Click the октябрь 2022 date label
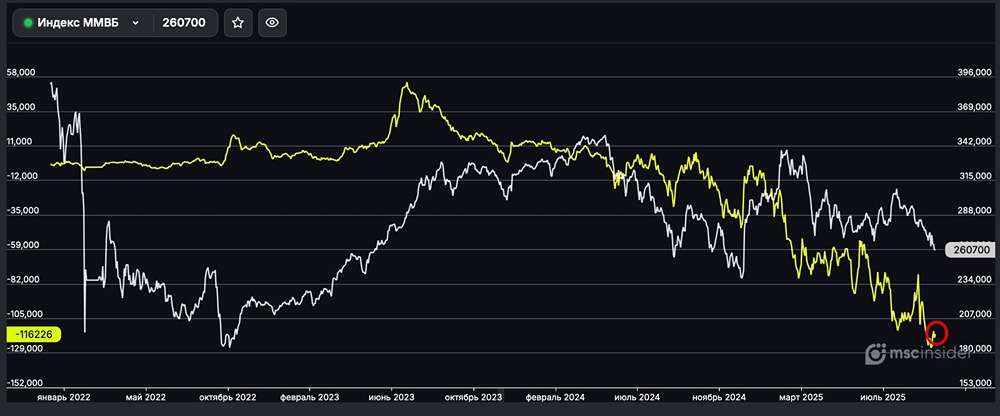Image resolution: width=1000 pixels, height=416 pixels. 228,397
